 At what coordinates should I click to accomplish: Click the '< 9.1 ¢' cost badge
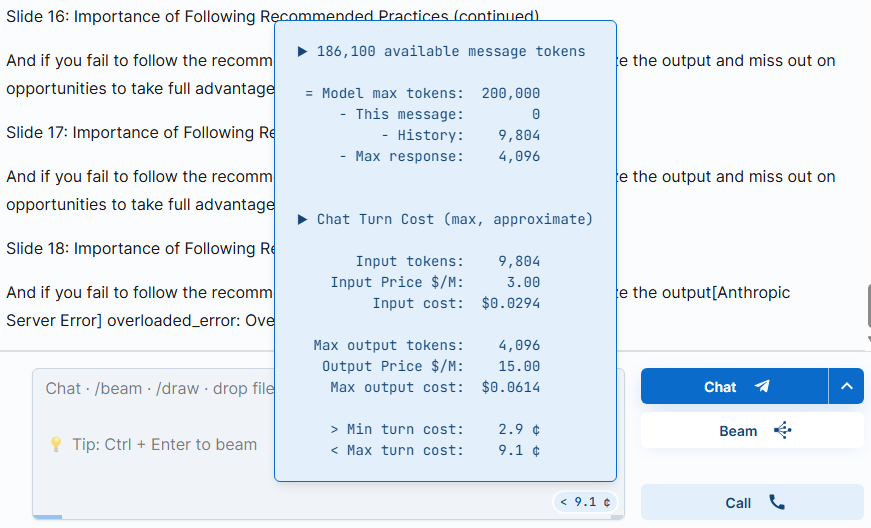pyautogui.click(x=585, y=501)
